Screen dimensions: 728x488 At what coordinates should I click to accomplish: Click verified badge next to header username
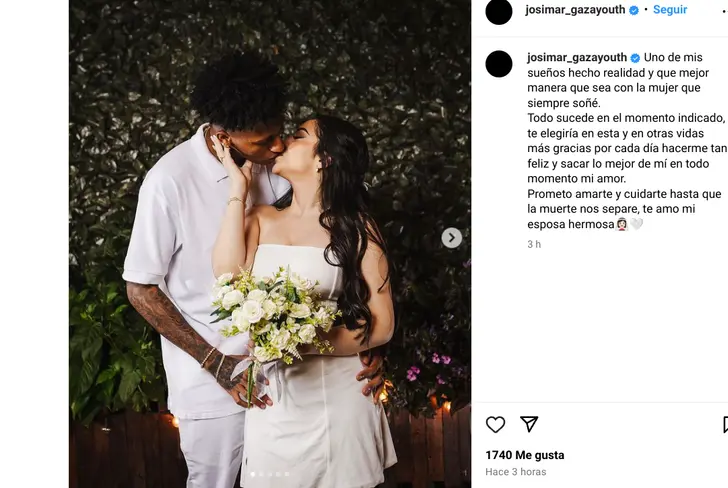pos(634,10)
